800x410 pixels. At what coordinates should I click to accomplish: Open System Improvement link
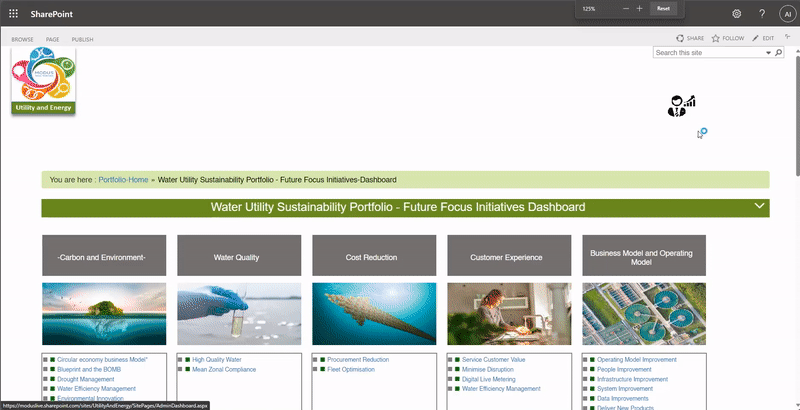[624, 389]
